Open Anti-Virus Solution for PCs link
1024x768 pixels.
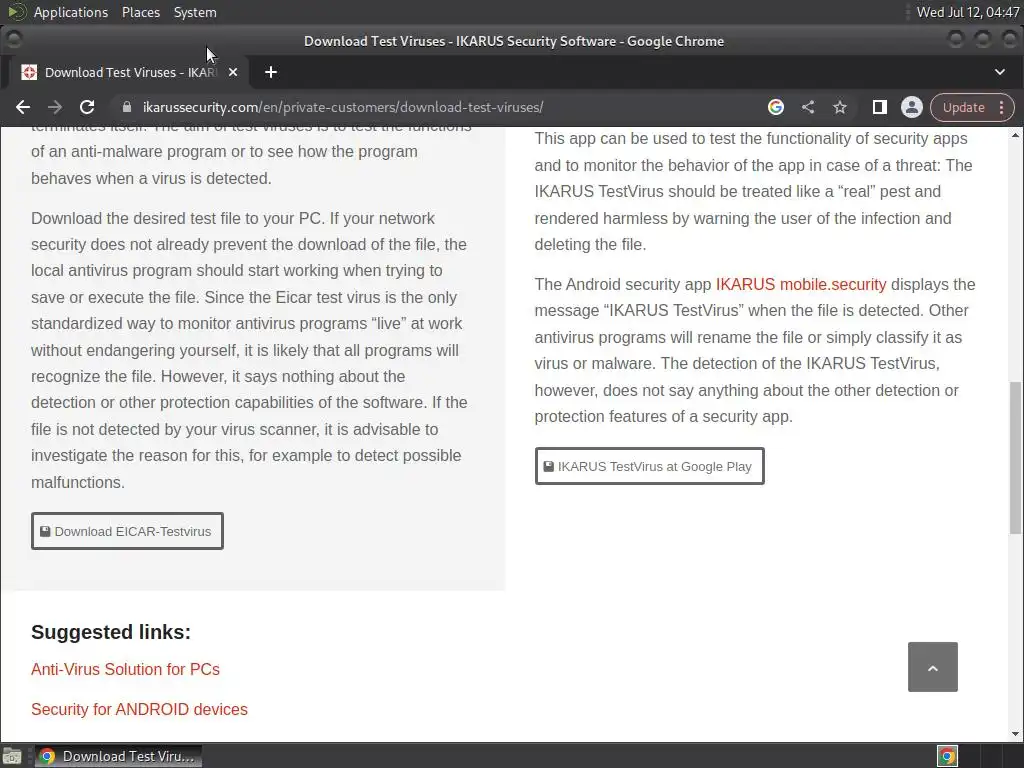(x=125, y=669)
